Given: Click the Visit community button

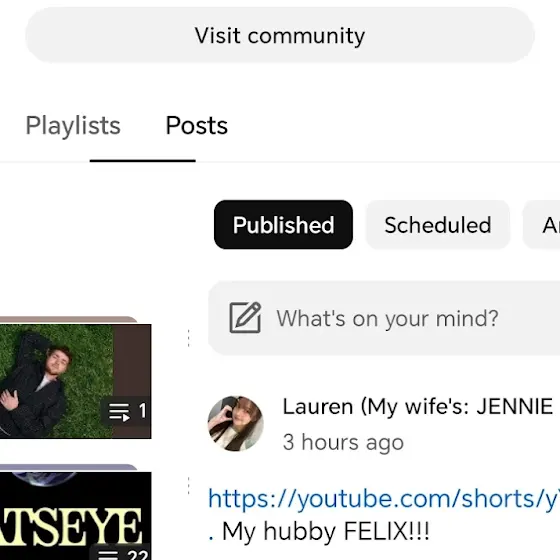Looking at the screenshot, I should [280, 35].
